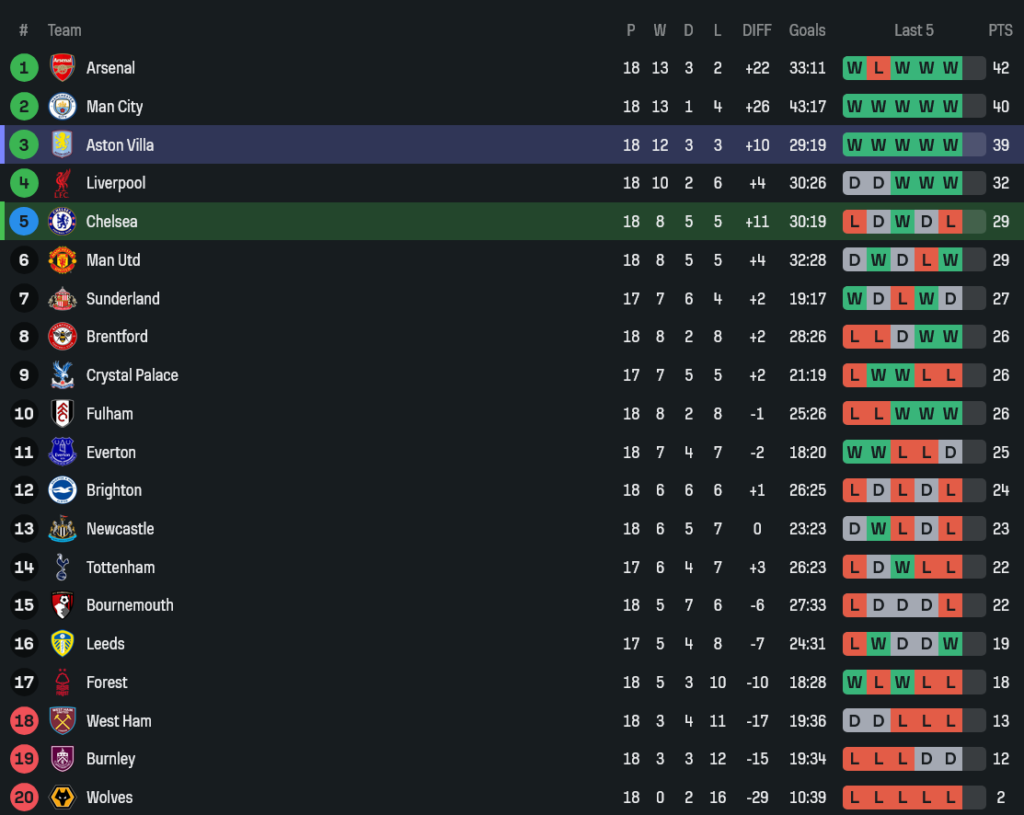Click the Wolves club logo
Viewport: 1024px width, 815px height.
[x=62, y=797]
